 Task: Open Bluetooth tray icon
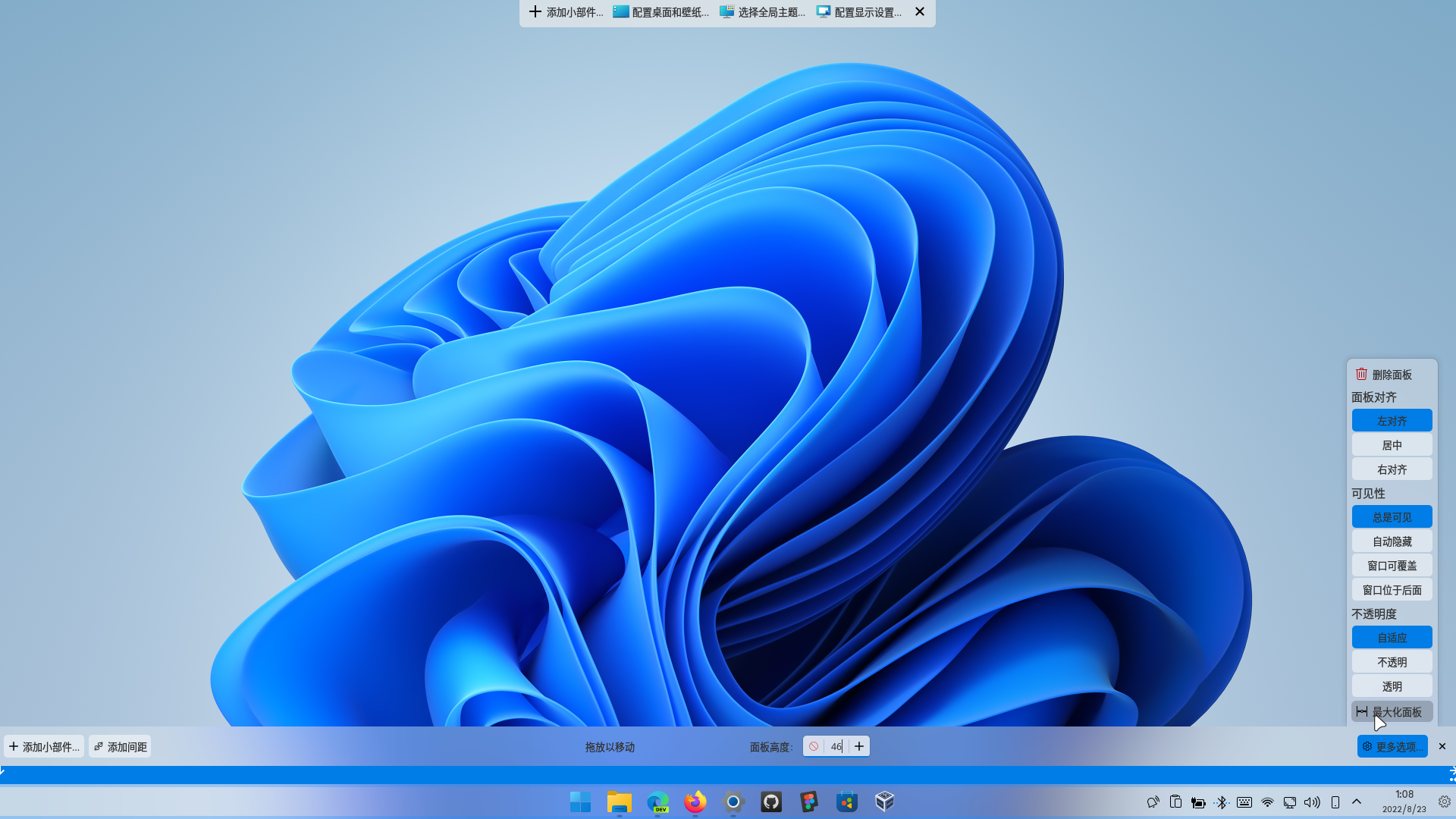(1222, 802)
